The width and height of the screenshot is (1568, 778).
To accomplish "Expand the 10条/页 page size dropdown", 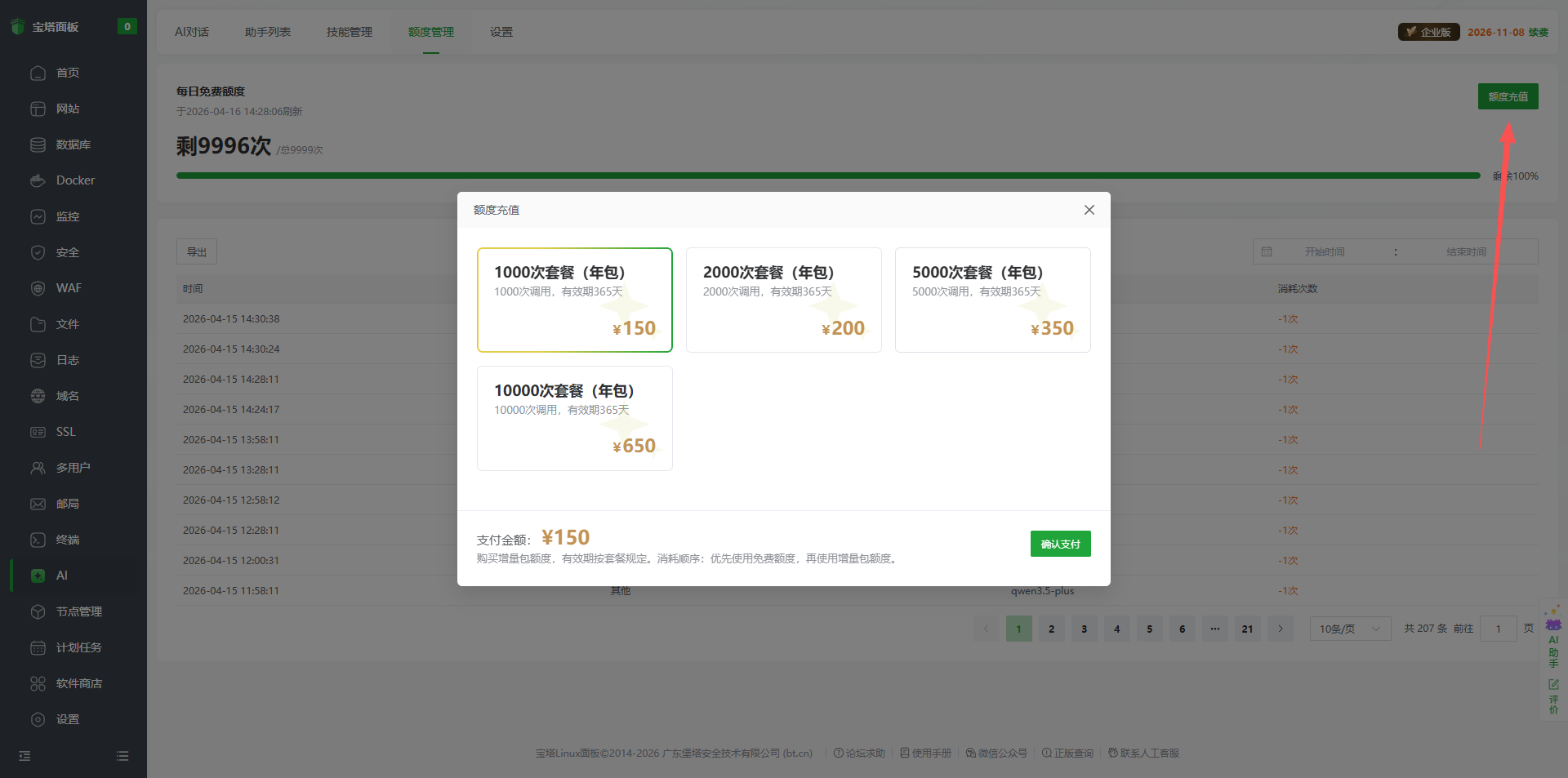I will 1349,629.
